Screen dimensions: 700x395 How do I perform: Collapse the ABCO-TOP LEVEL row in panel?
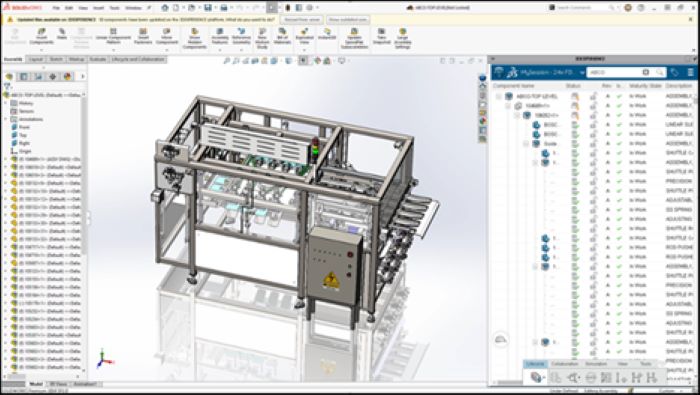tap(498, 96)
